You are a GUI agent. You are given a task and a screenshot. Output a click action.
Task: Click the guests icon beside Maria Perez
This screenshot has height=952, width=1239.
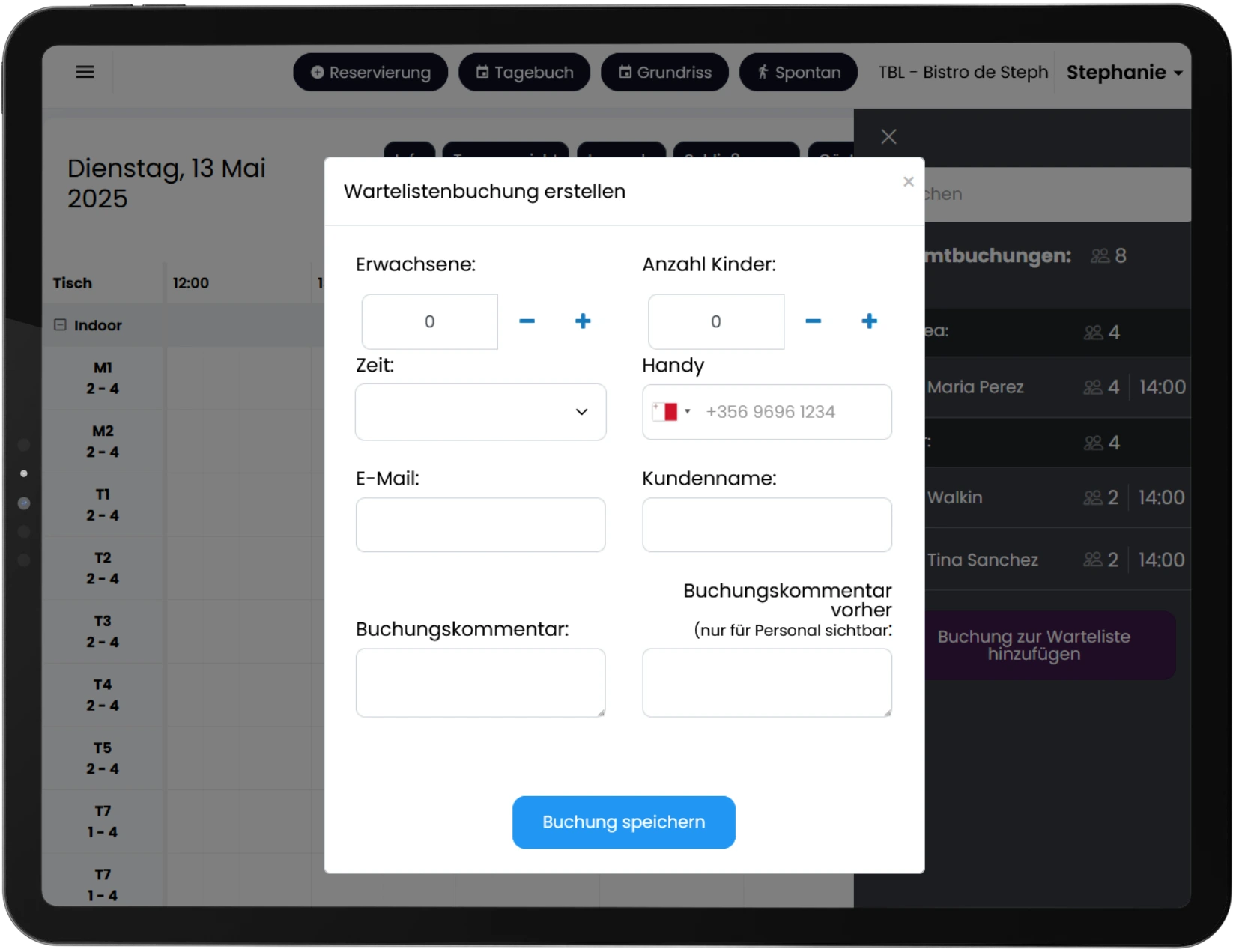(1093, 387)
